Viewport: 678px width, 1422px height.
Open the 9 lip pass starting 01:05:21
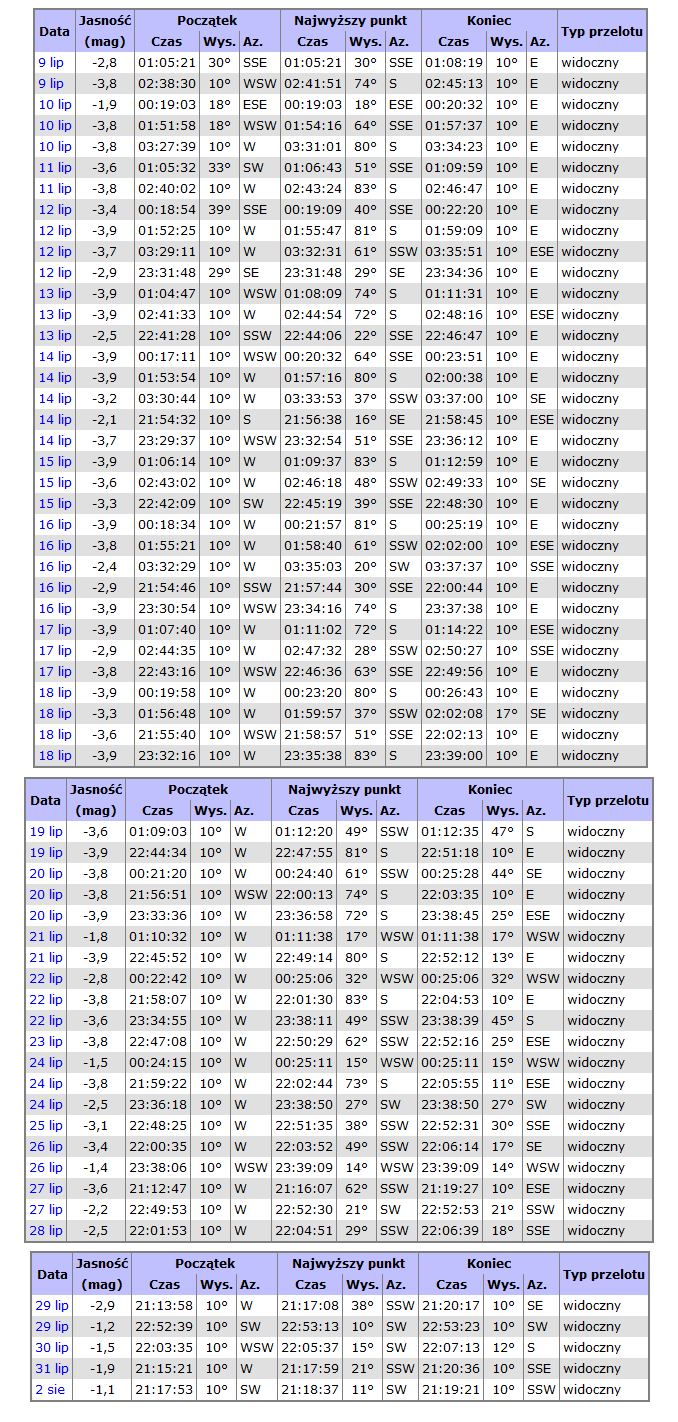(50, 62)
